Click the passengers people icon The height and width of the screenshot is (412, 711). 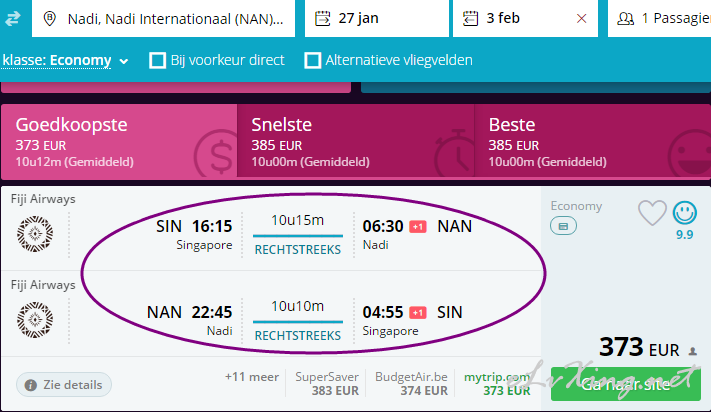(626, 19)
